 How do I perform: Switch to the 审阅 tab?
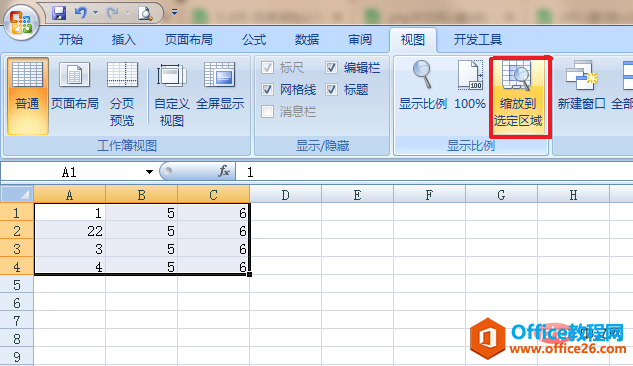pos(360,40)
